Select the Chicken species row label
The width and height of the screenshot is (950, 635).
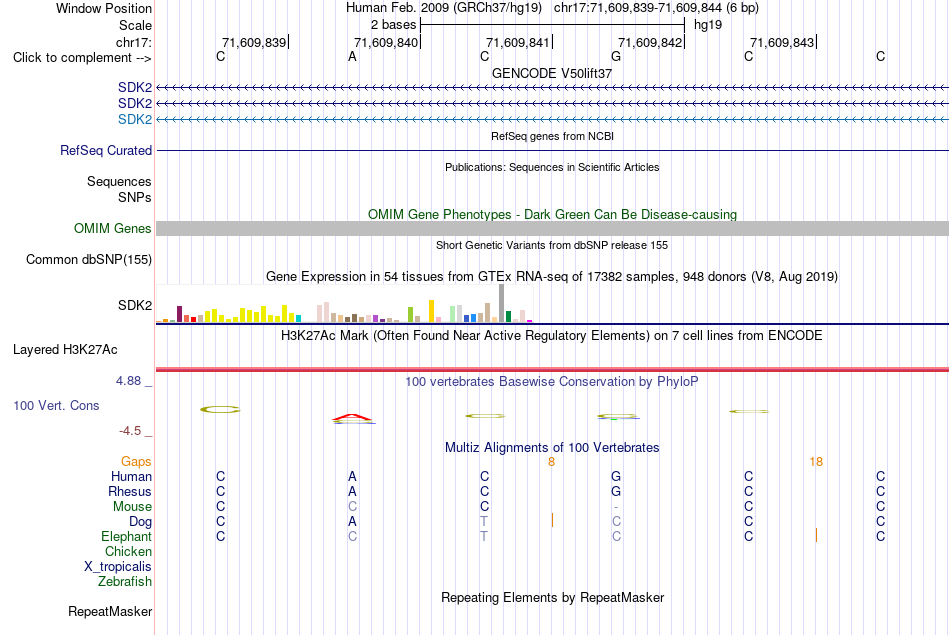tap(128, 551)
